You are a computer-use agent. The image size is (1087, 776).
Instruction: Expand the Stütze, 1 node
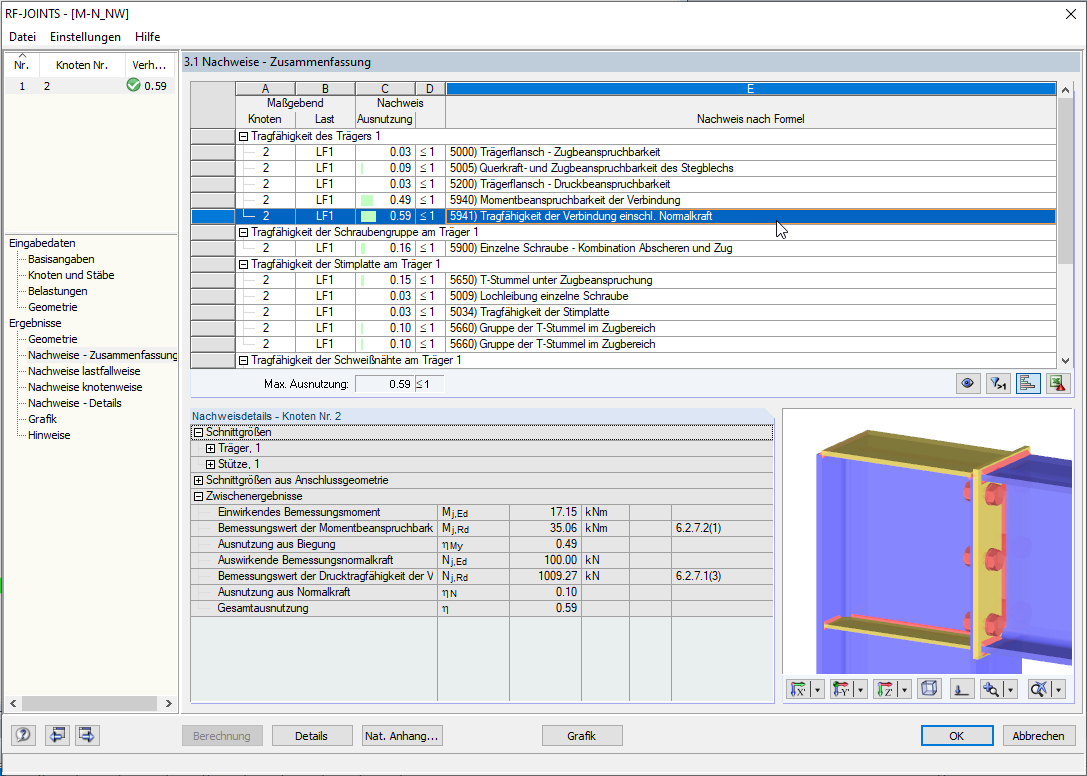tap(210, 465)
